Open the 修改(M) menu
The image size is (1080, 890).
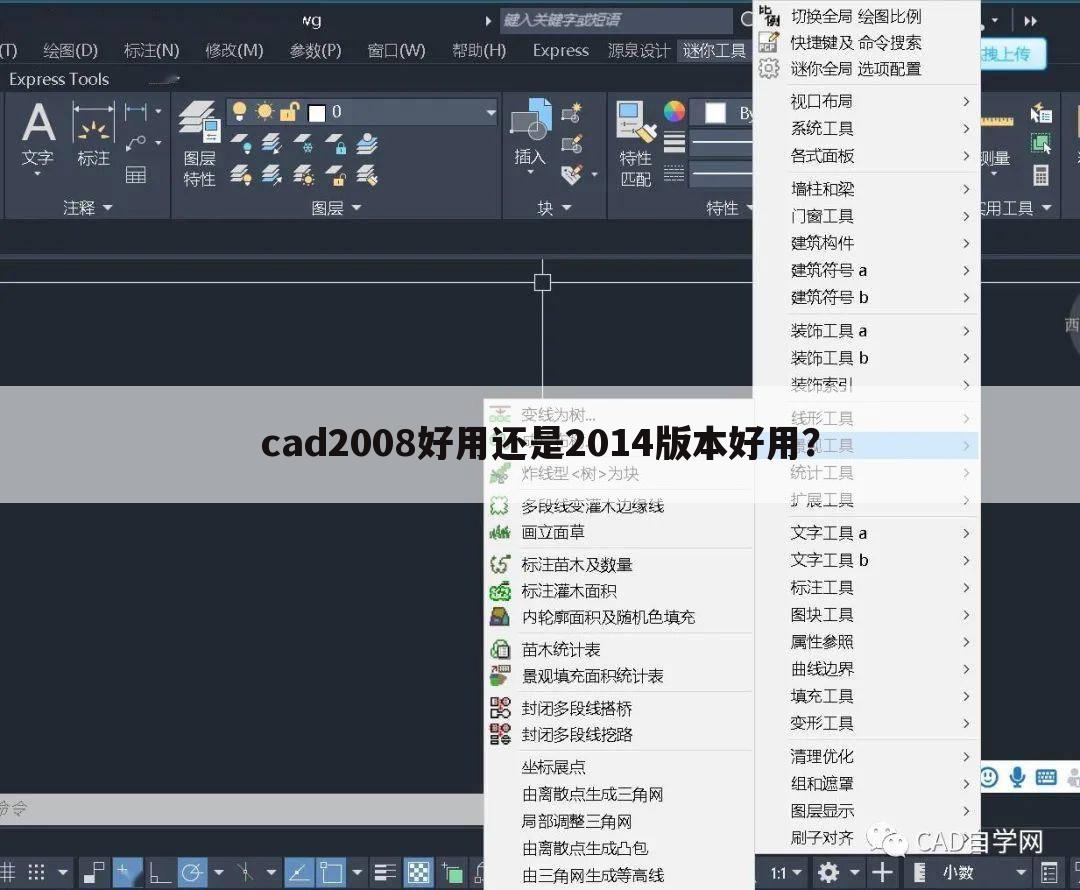coord(234,50)
